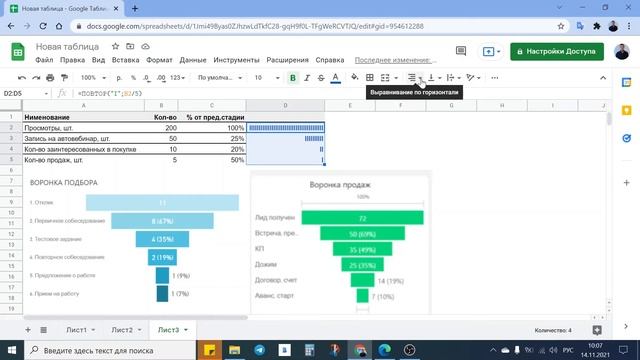This screenshot has height=360, width=640.
Task: Star the document
Action: [116, 47]
